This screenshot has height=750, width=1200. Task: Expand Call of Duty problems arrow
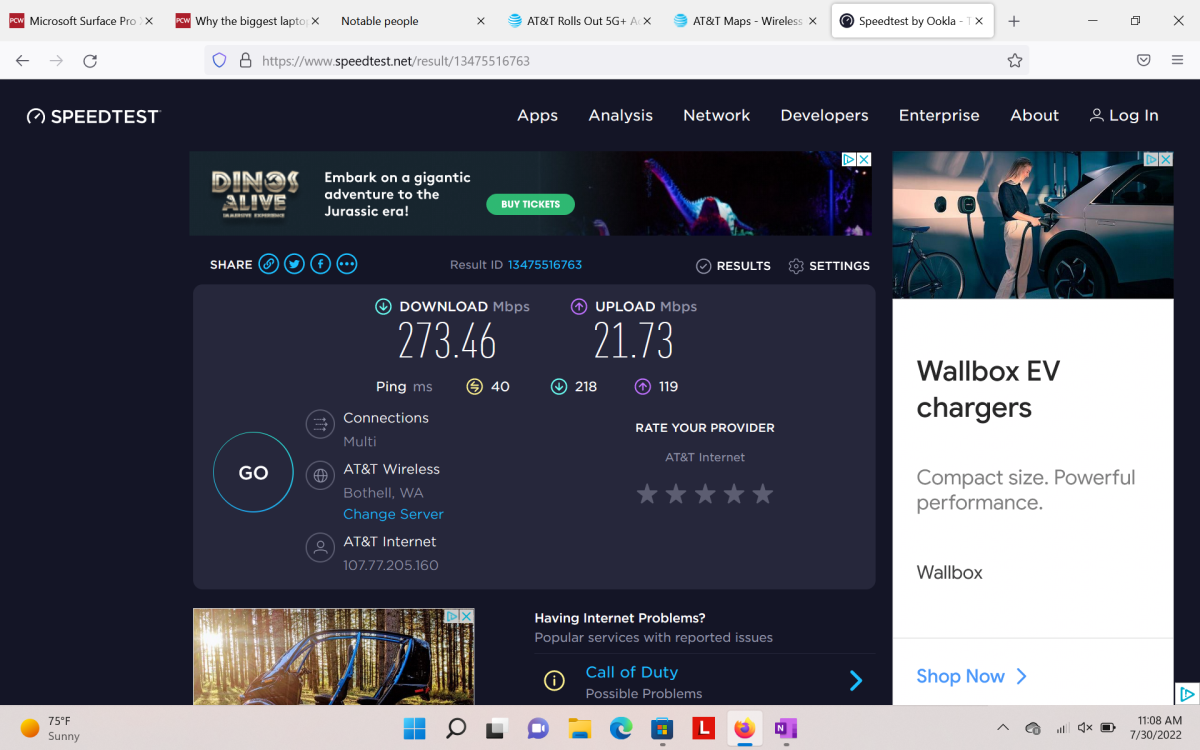(856, 681)
